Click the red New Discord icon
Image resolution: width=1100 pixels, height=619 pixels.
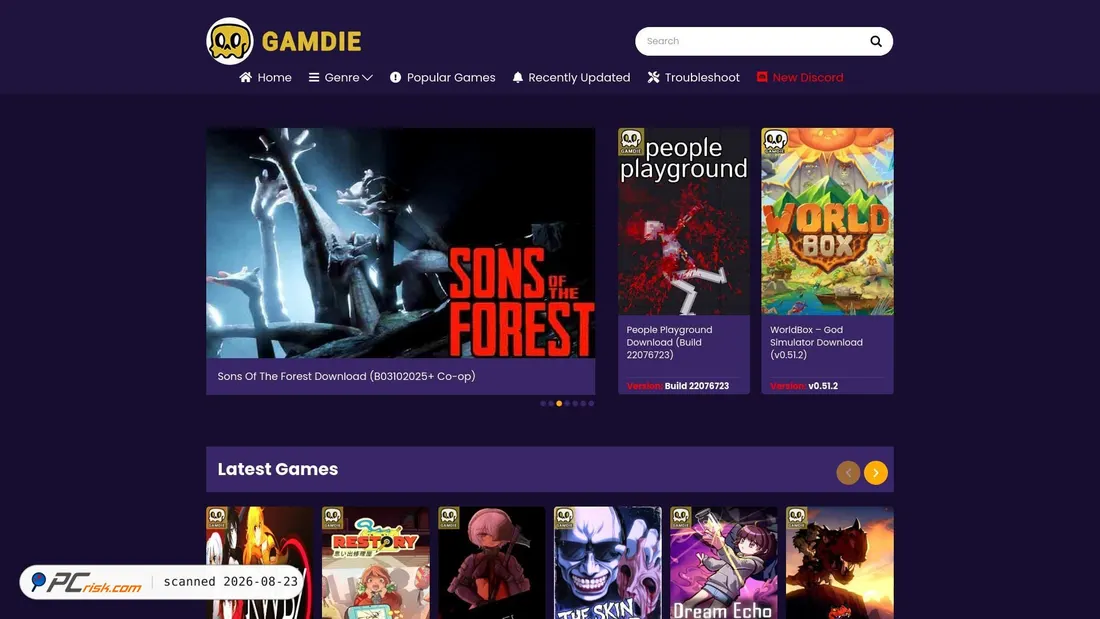click(x=762, y=77)
